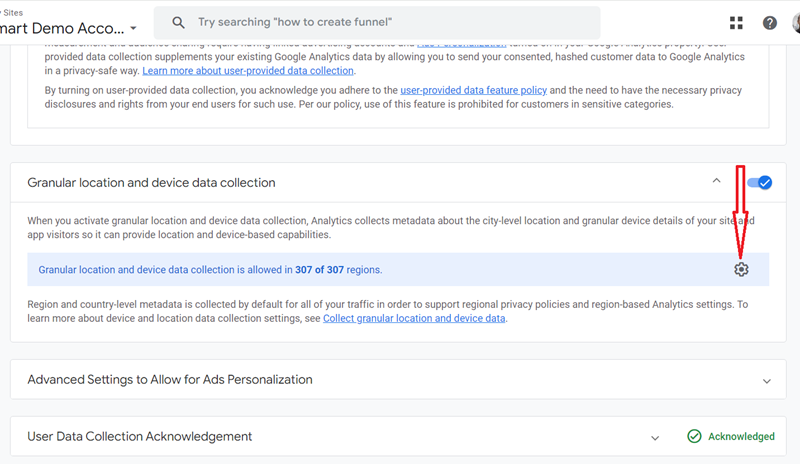Expand Advanced Settings for Ads Personalization

pyautogui.click(x=766, y=381)
